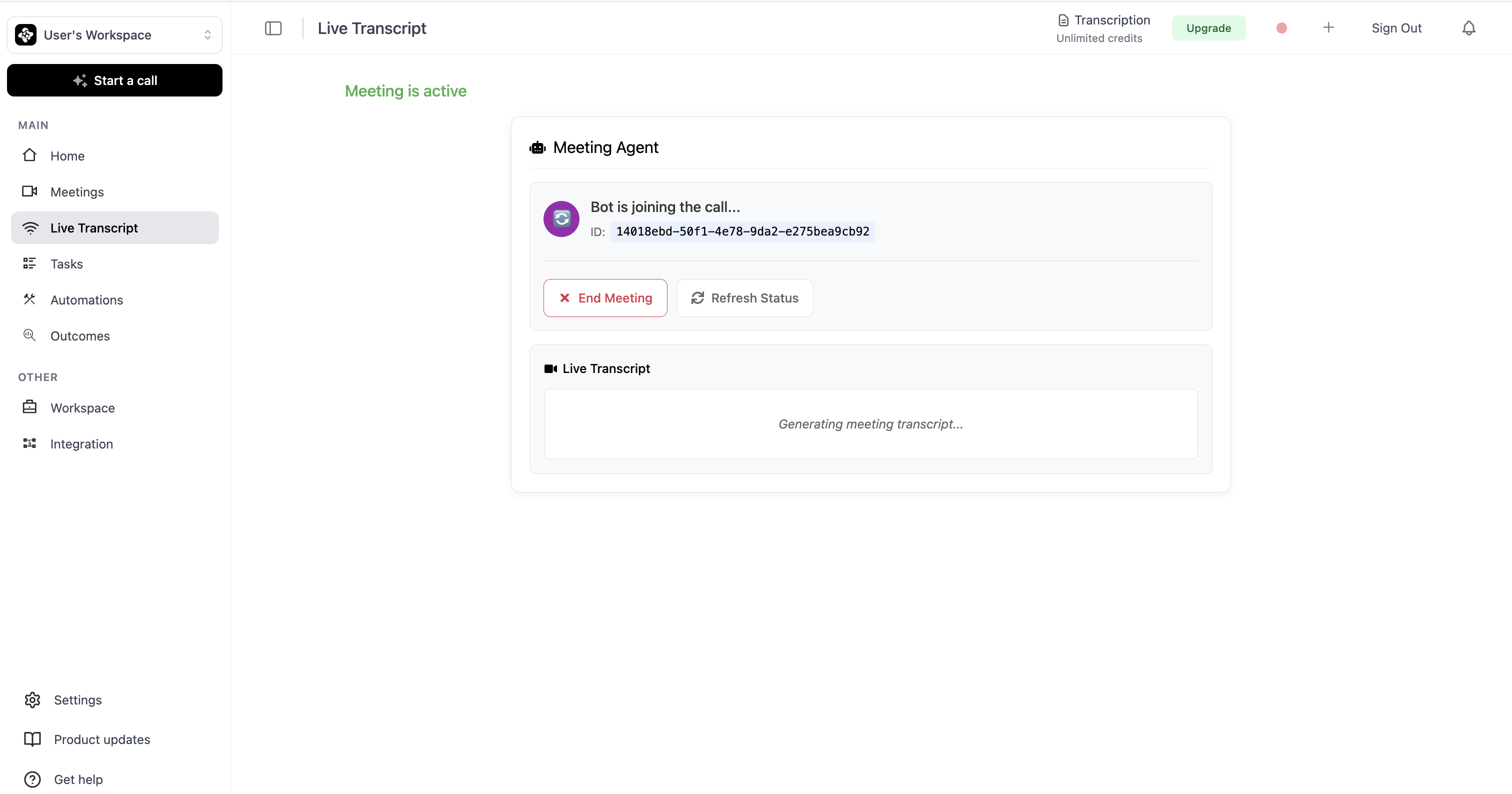This screenshot has width=1512, height=794.
Task: Click the Transcription document icon
Action: (1063, 20)
